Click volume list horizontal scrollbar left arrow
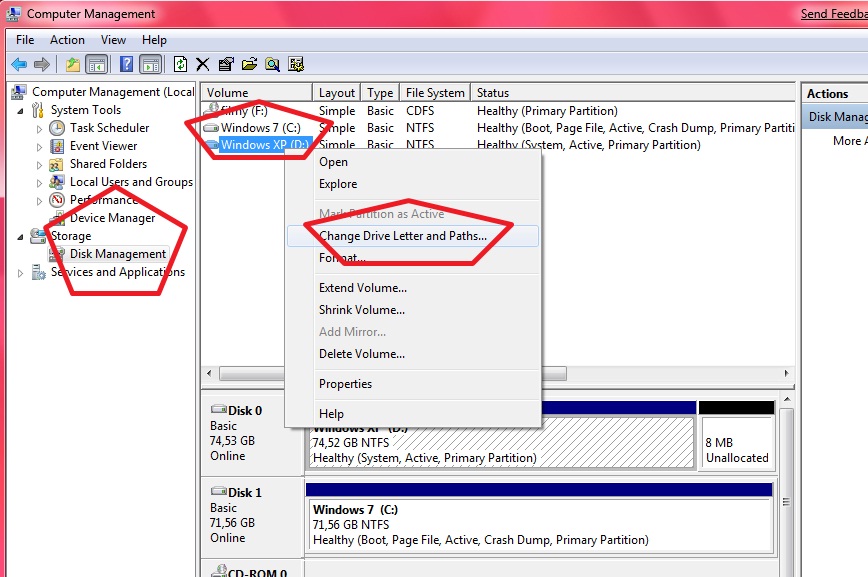This screenshot has height=577, width=868. (x=209, y=374)
